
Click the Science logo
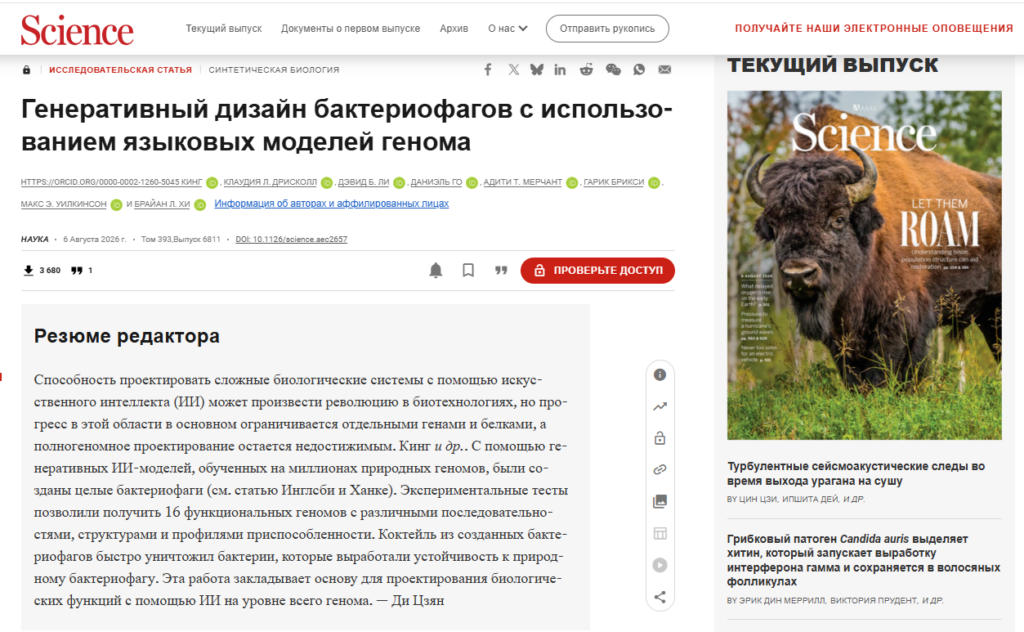[77, 30]
